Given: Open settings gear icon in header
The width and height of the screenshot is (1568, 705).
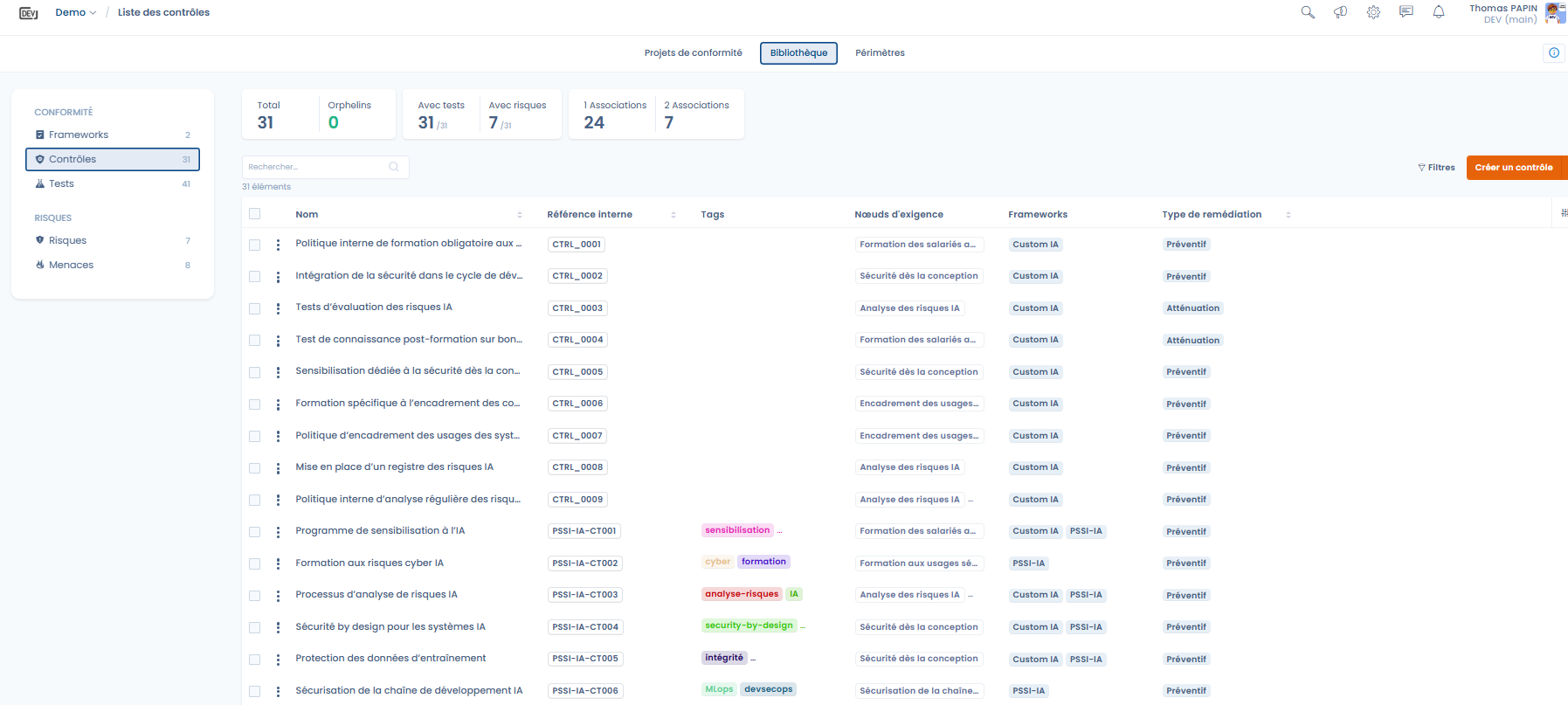Looking at the screenshot, I should pos(1373,12).
